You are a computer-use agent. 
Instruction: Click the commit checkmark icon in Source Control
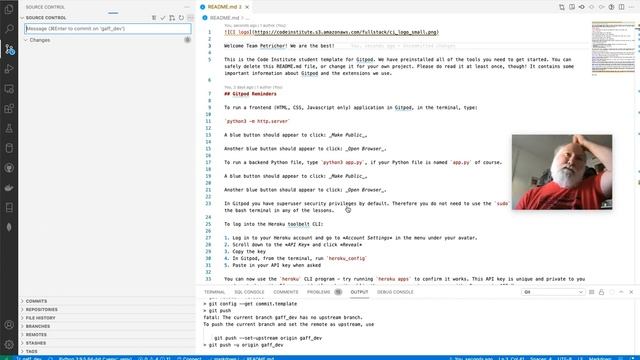click(x=163, y=18)
